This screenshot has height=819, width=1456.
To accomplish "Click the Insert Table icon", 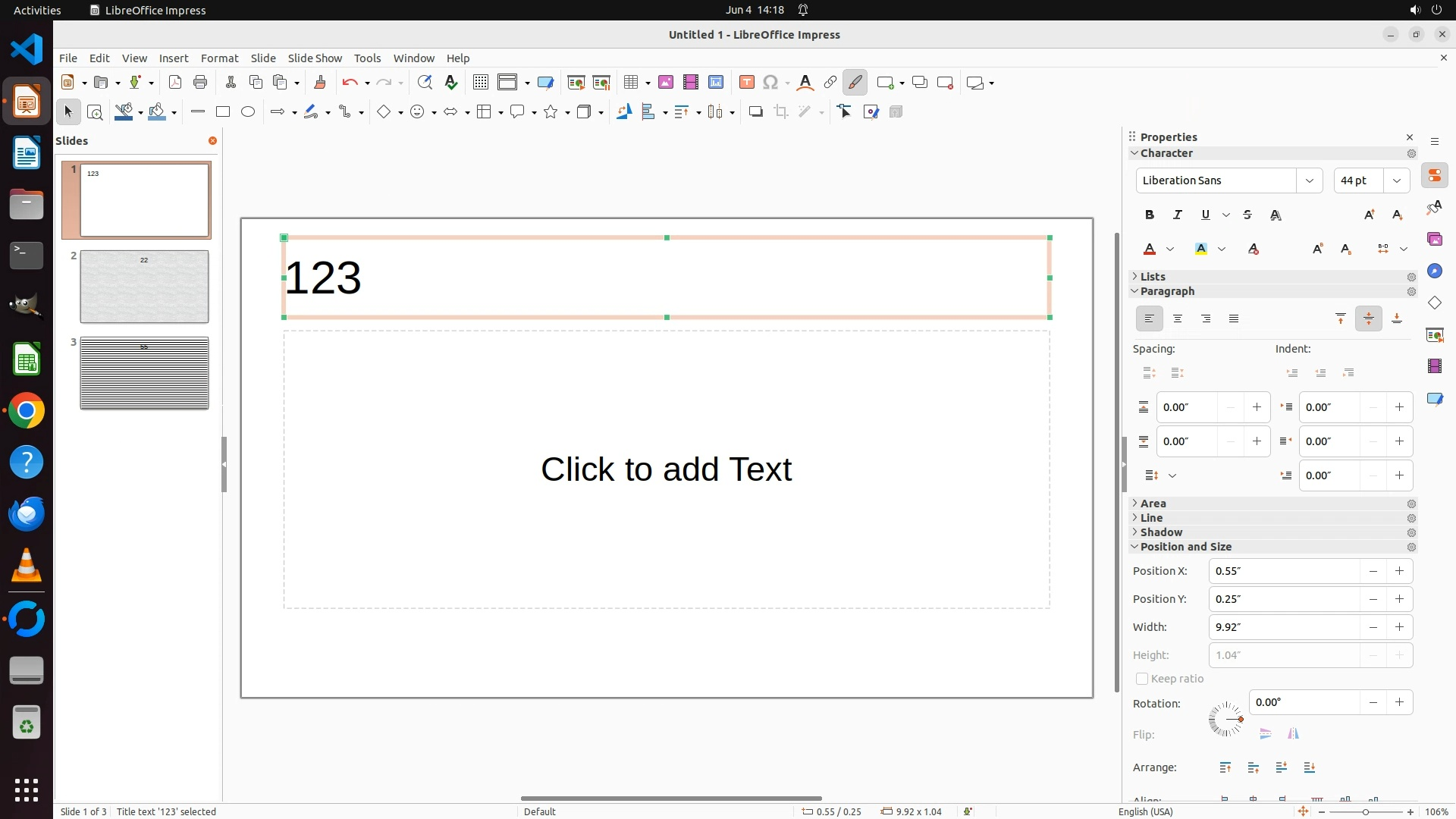I will tap(630, 83).
